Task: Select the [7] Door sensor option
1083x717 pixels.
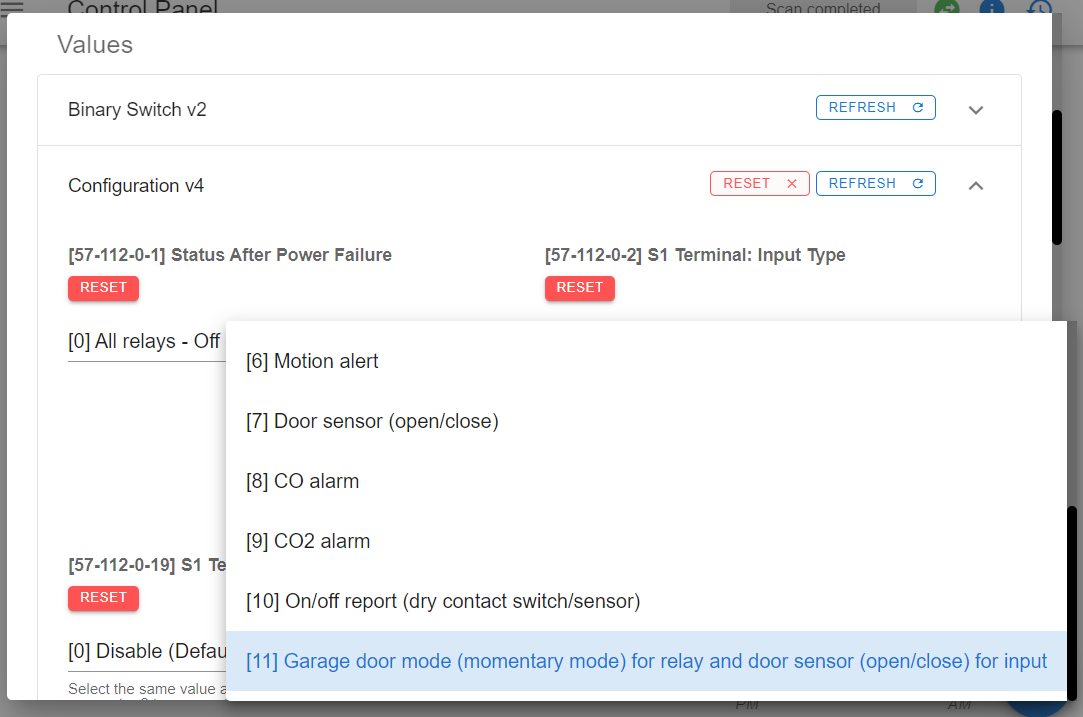Action: [371, 421]
